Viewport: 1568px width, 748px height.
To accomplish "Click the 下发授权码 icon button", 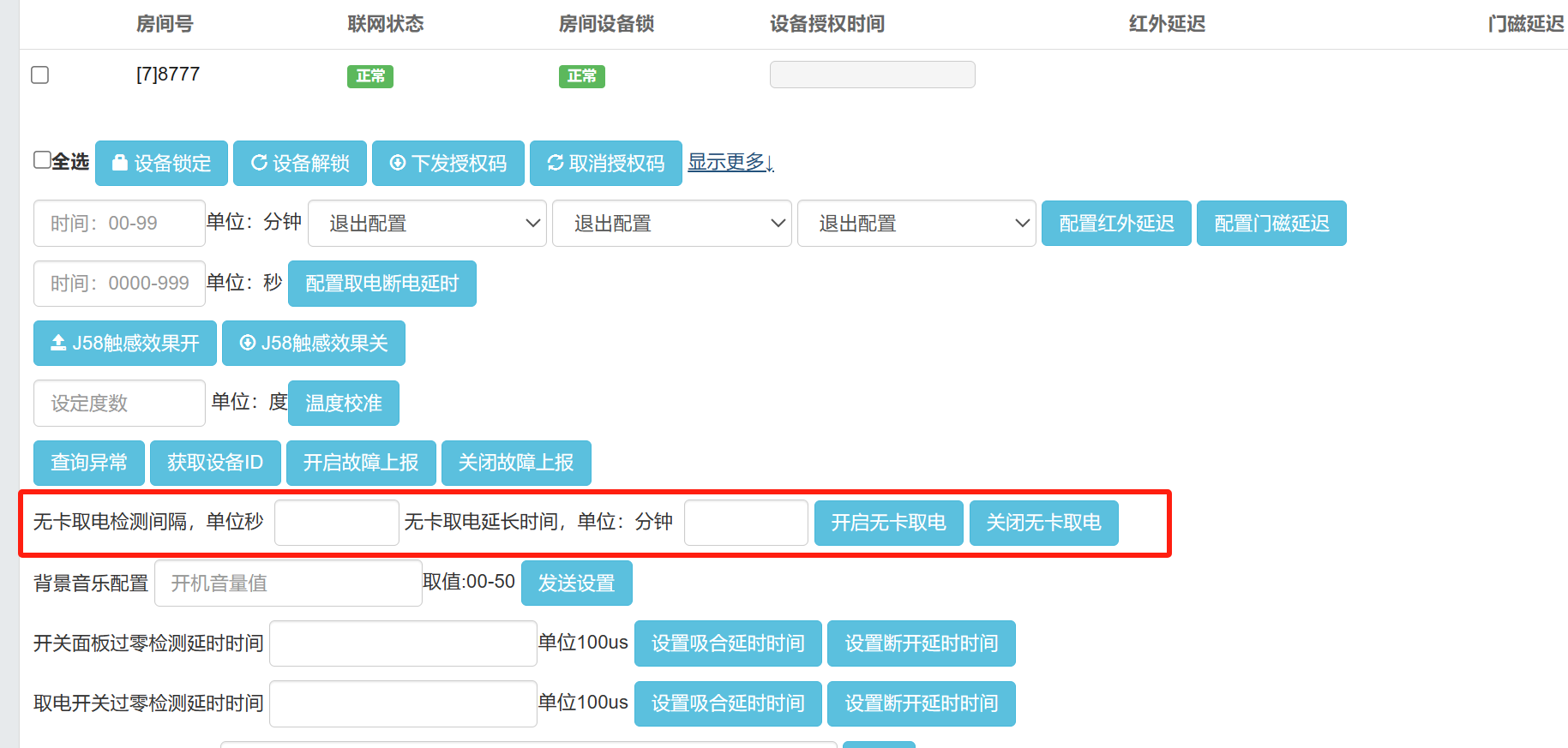I will coord(448,163).
